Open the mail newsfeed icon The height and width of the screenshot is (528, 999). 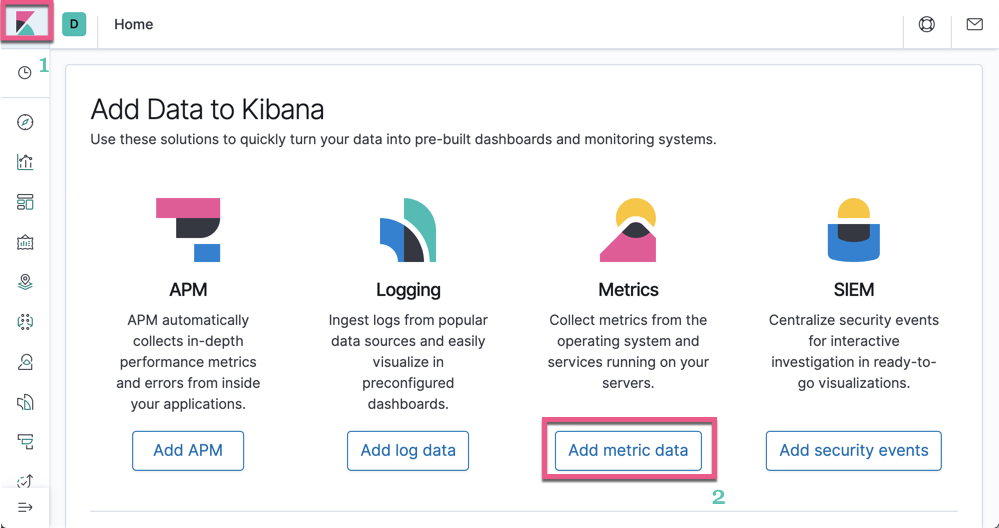coord(974,24)
